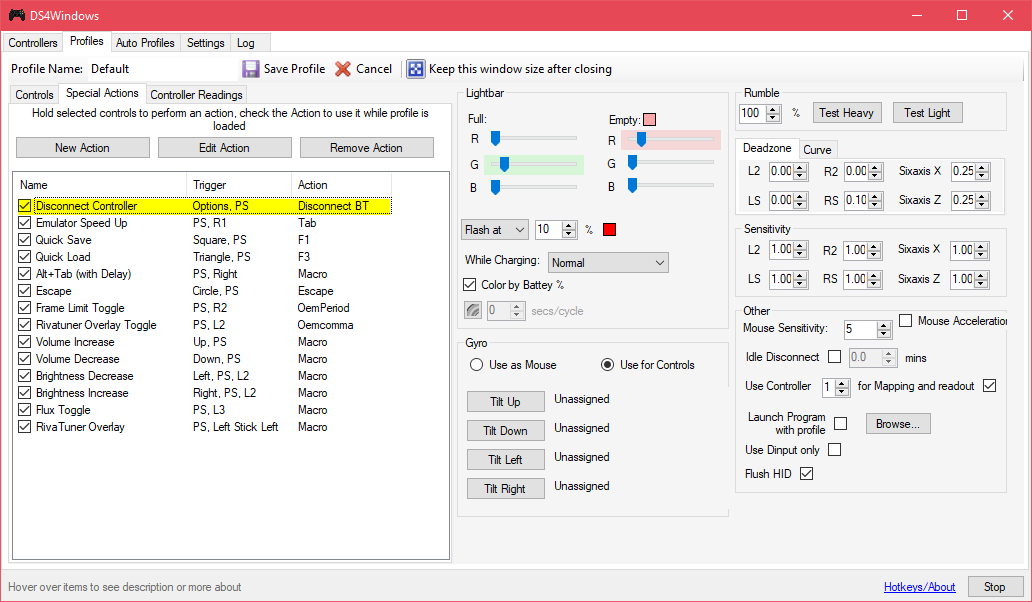Open the Hotkeys/About link
The image size is (1032, 602).
[x=919, y=587]
